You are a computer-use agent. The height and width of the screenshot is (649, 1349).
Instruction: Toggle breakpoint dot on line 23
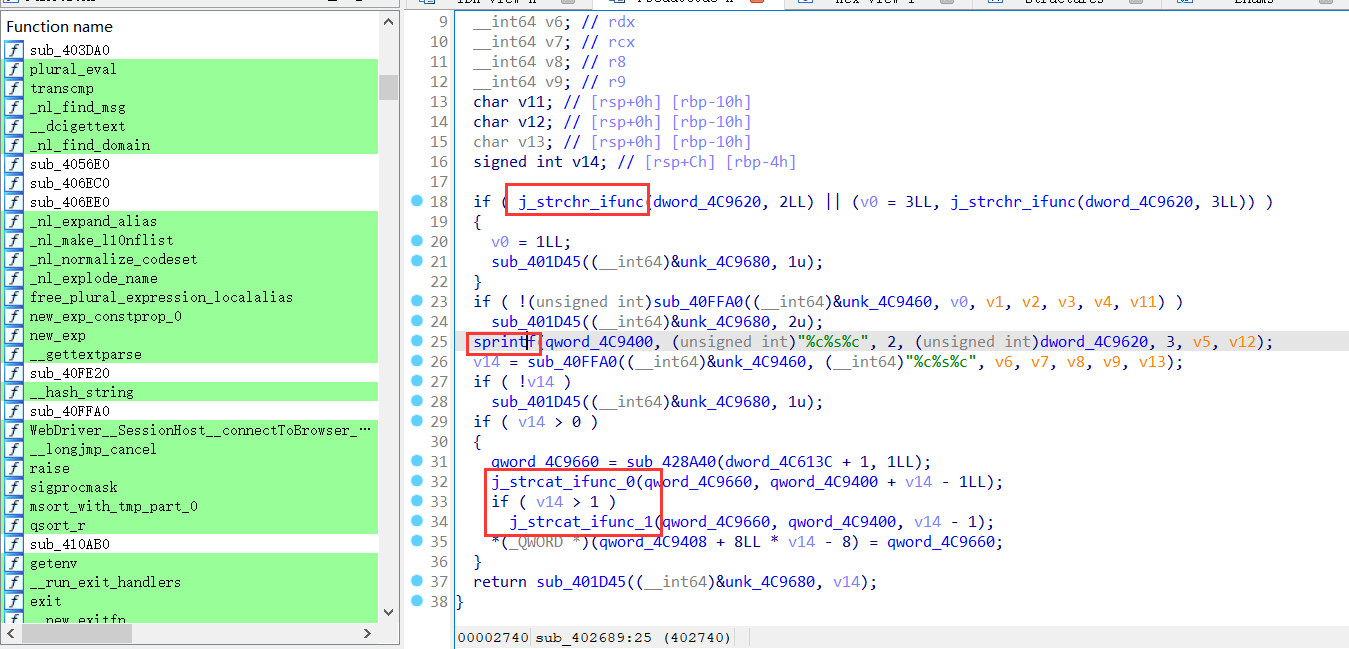[416, 301]
